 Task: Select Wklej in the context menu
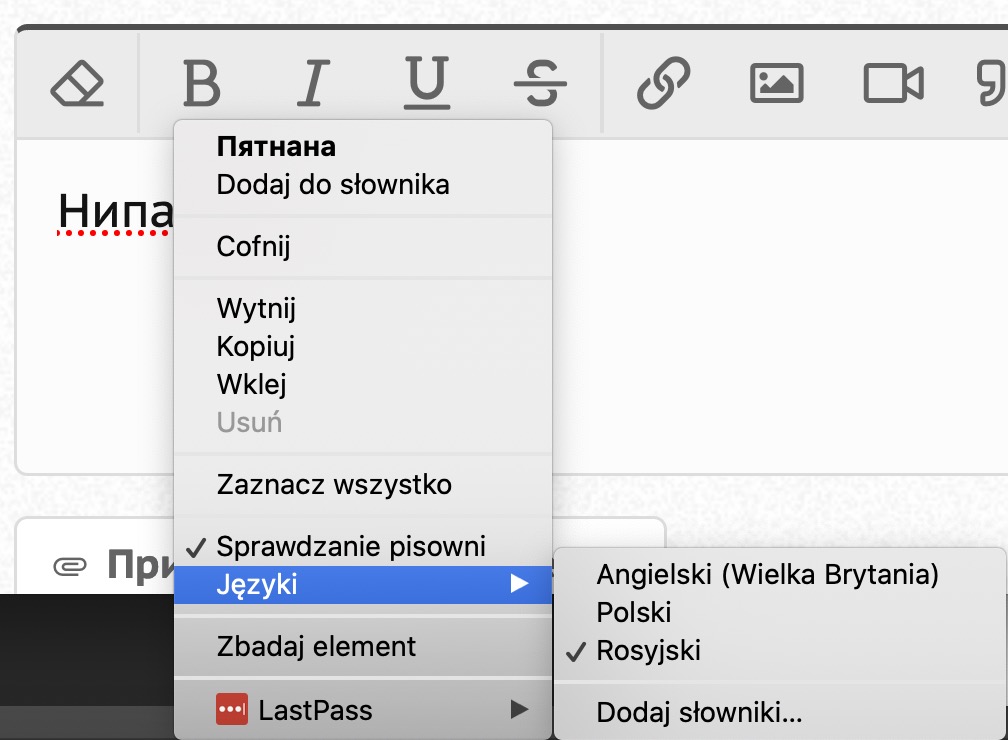point(363,384)
